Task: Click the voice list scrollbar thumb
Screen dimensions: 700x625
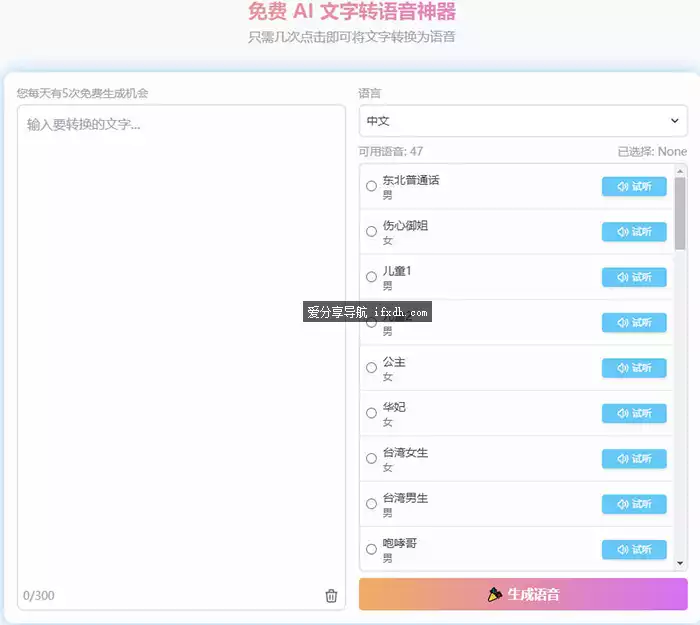Action: [680, 213]
